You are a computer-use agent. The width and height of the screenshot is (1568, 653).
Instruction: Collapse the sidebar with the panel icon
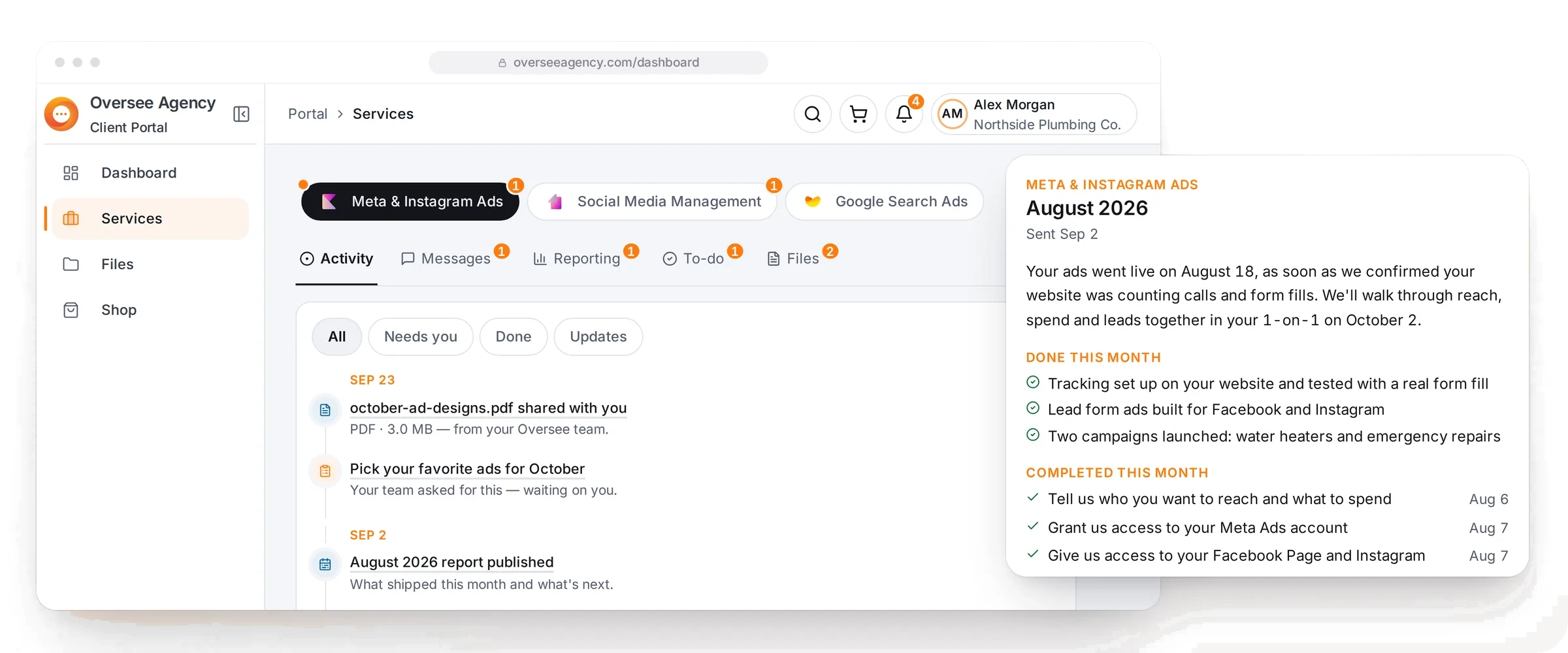[x=241, y=114]
